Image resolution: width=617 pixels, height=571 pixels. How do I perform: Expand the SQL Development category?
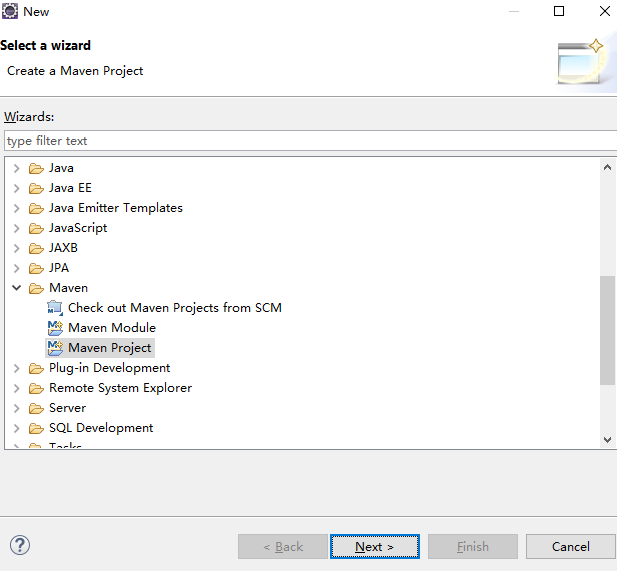17,428
